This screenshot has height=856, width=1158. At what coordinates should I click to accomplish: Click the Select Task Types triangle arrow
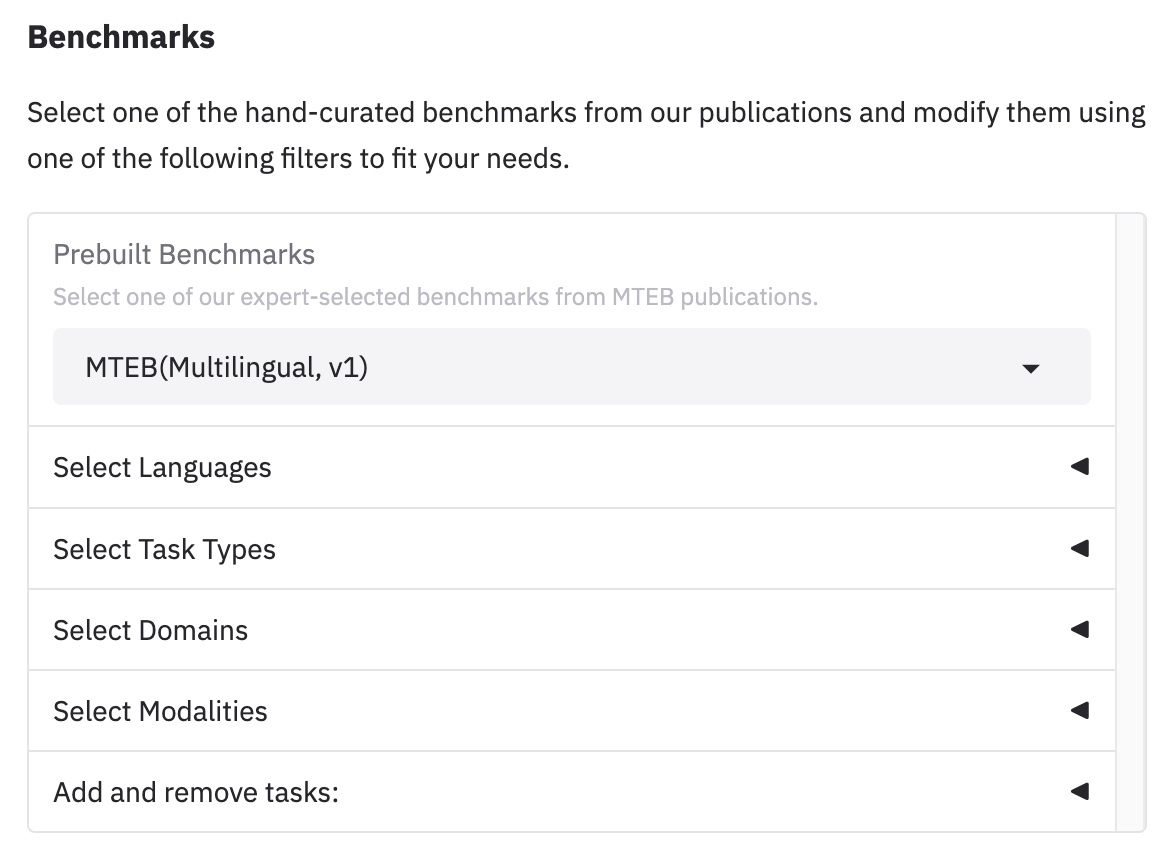coord(1079,548)
